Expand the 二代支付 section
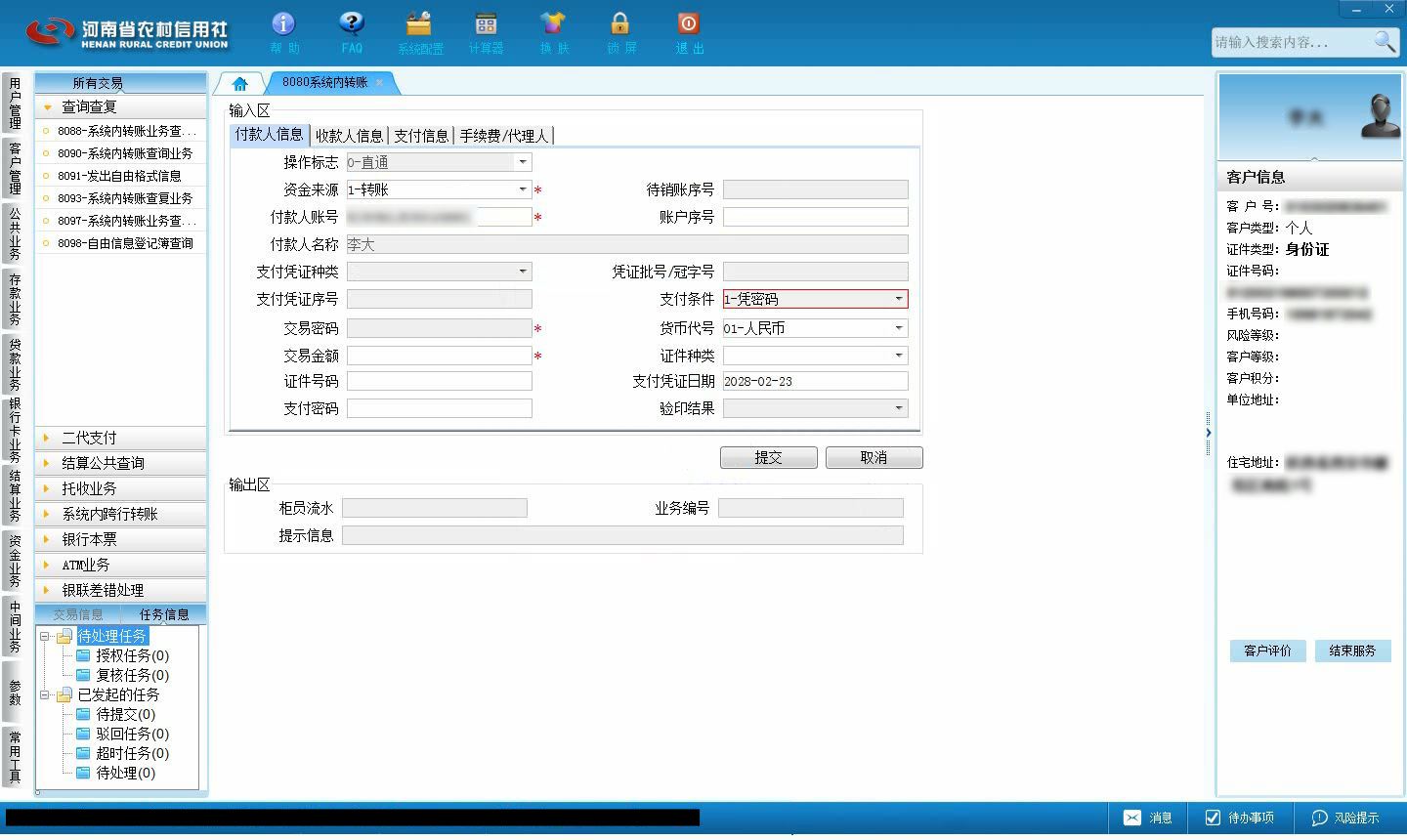This screenshot has width=1407, height=840. 120,438
